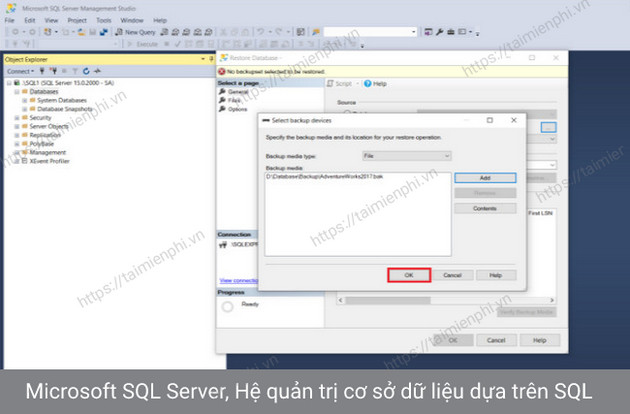This screenshot has width=630, height=414.
Task: Expand the PolyBase tree node
Action: [17, 144]
